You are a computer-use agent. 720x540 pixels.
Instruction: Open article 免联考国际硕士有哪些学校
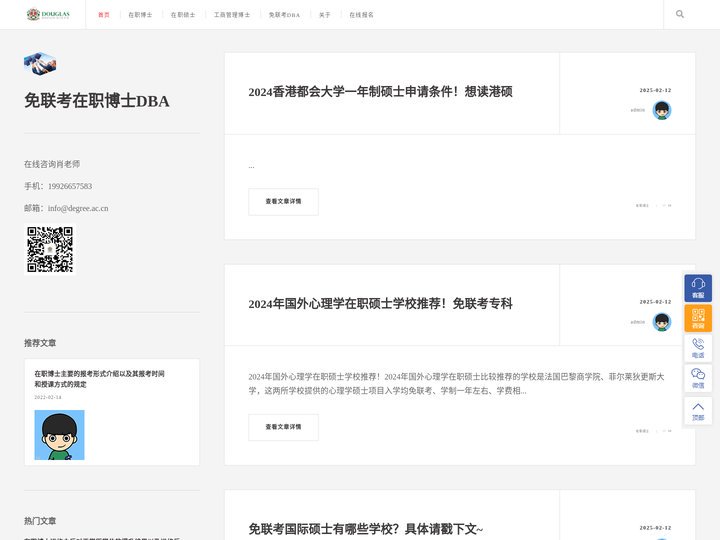coord(366,529)
